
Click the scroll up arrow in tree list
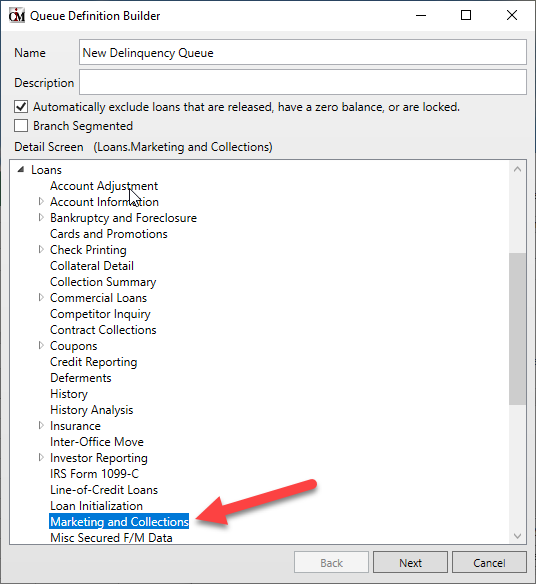pyautogui.click(x=517, y=169)
